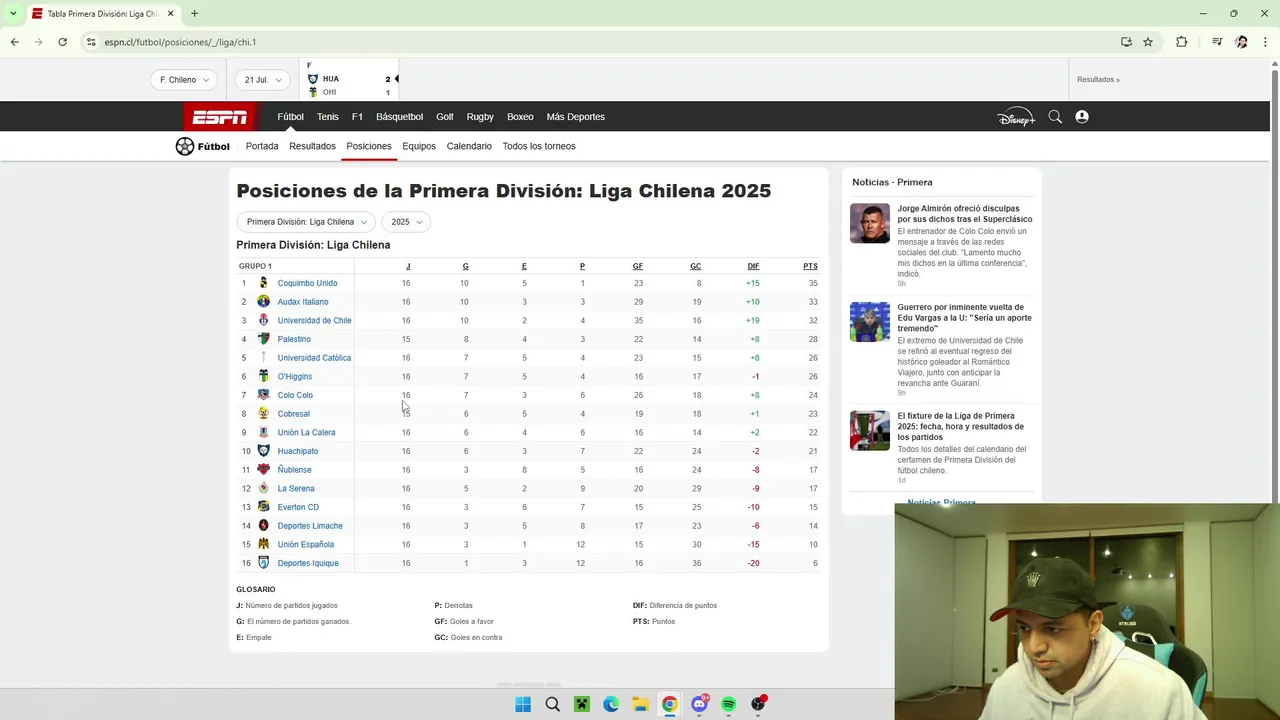Click the Universidad de Chile team crest

pos(264,320)
